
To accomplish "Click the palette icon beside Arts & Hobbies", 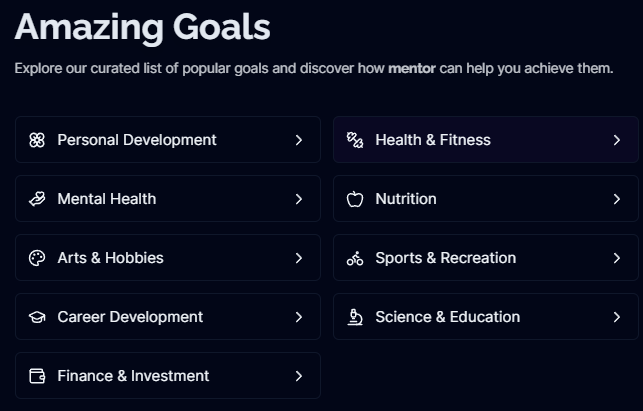I will (x=37, y=258).
